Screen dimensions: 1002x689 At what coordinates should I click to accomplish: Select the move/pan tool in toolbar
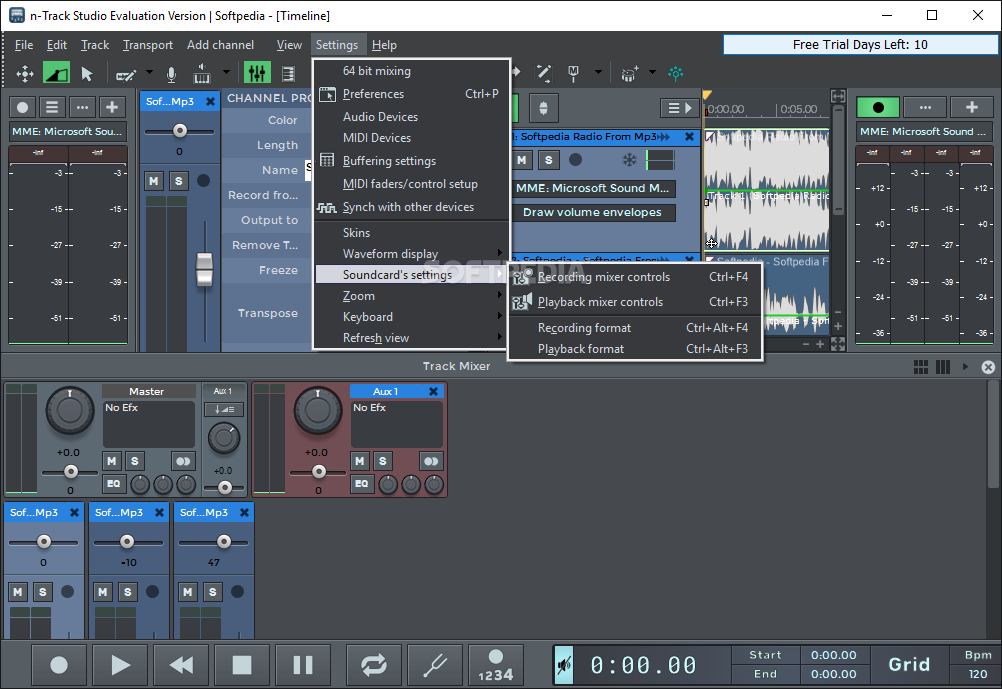(25, 74)
